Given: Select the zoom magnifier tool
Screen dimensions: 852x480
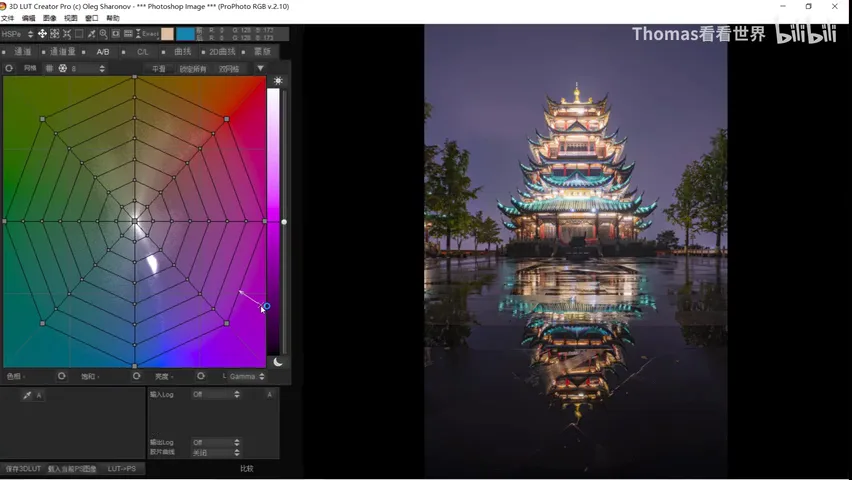Looking at the screenshot, I should pyautogui.click(x=103, y=34).
